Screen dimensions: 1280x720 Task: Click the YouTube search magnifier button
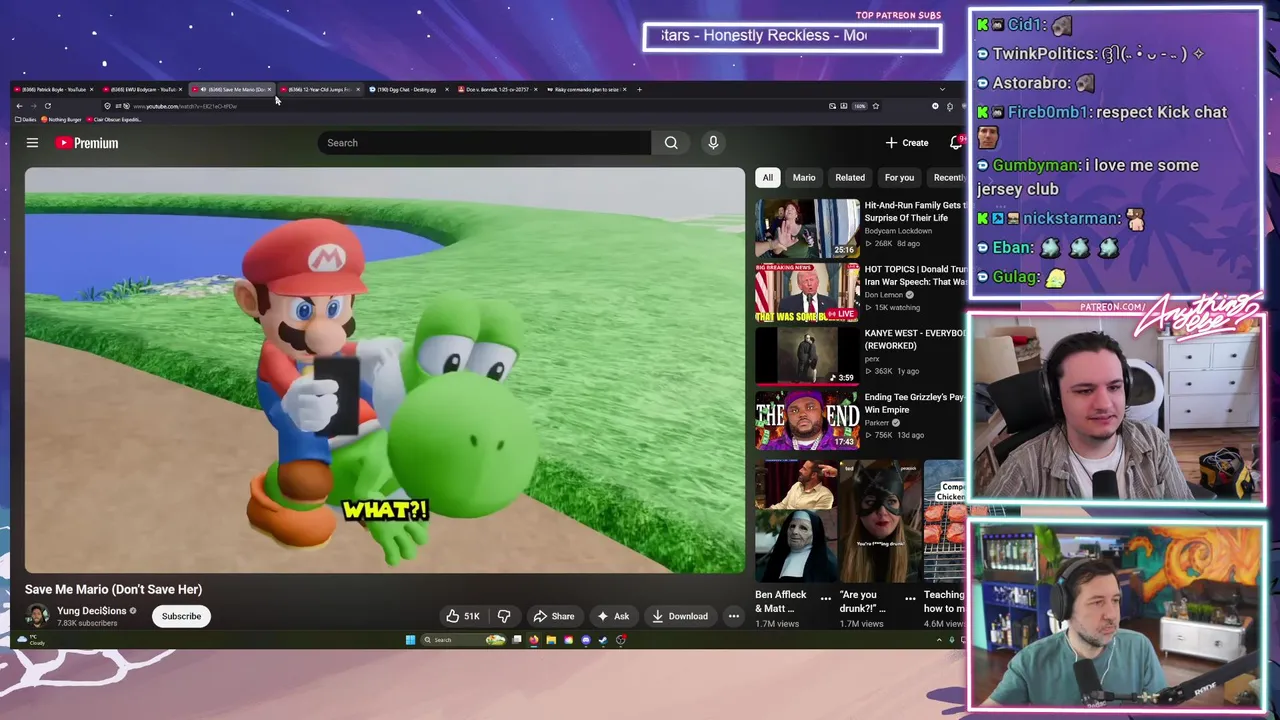tap(671, 143)
